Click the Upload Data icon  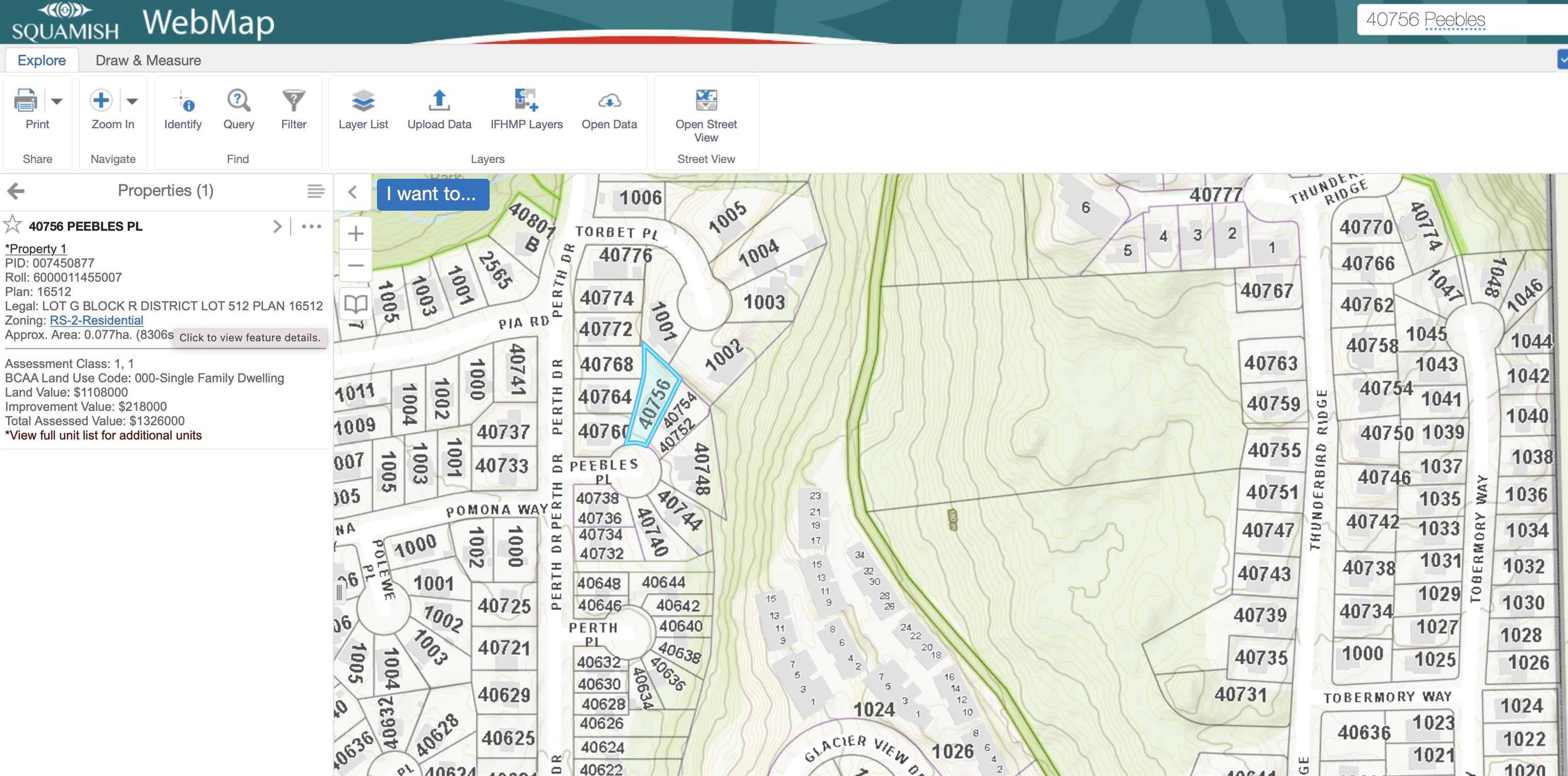[x=439, y=101]
